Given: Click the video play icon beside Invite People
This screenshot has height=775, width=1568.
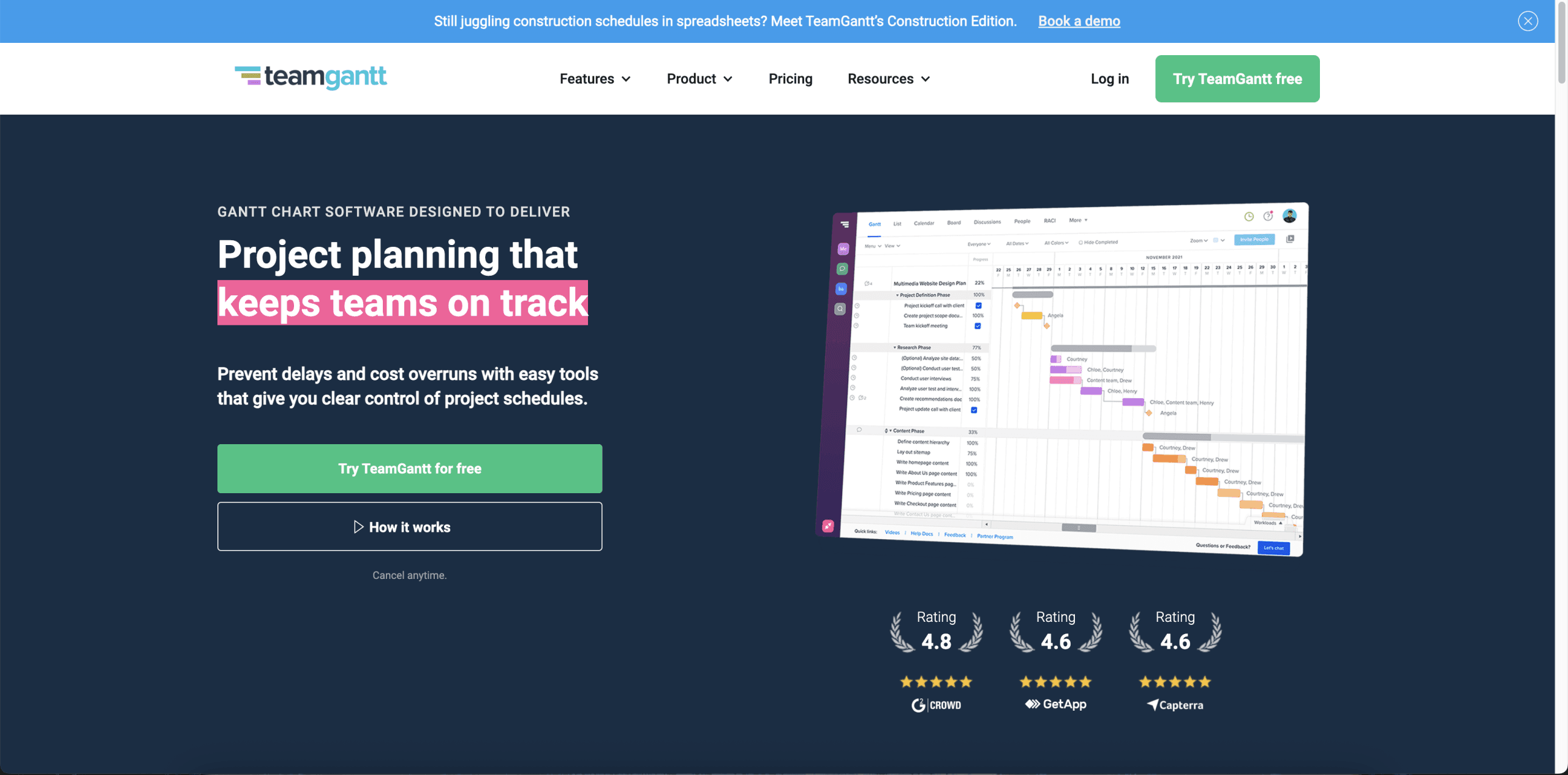Looking at the screenshot, I should (x=1290, y=239).
